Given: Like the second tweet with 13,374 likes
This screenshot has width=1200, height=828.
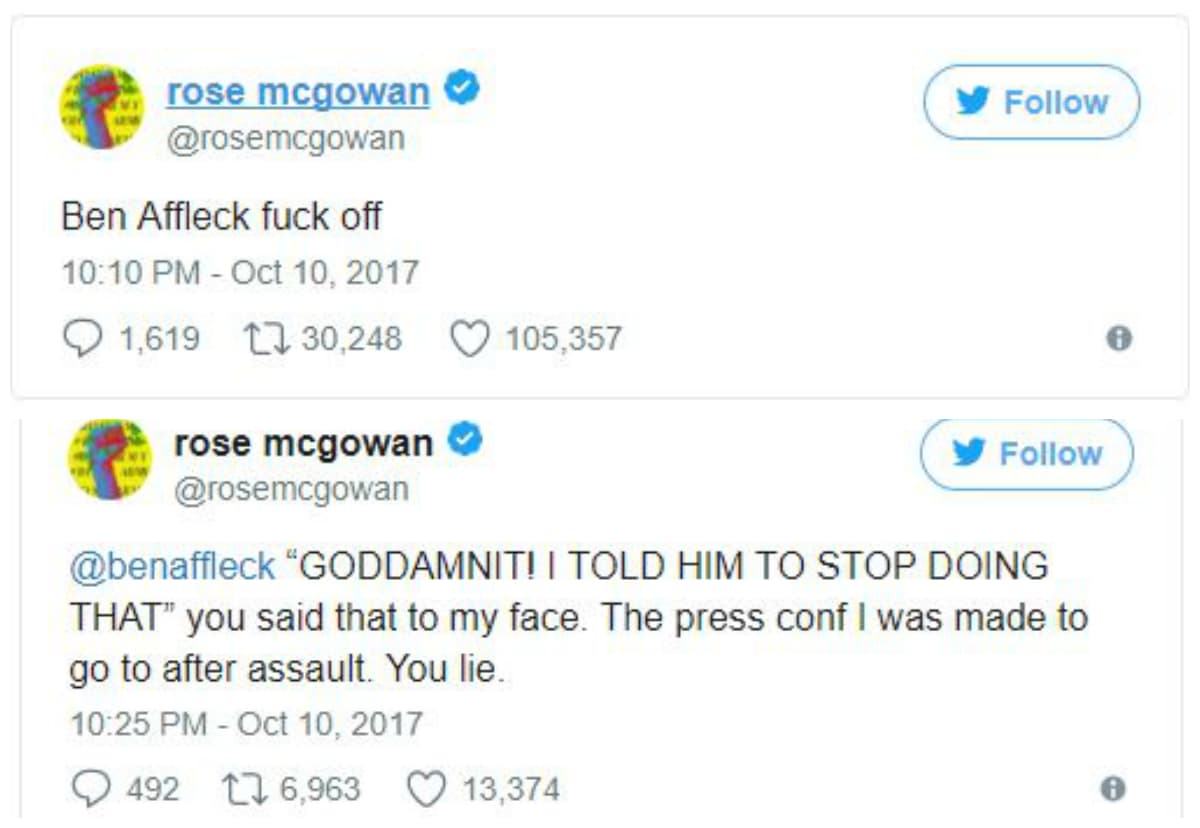Looking at the screenshot, I should pyautogui.click(x=425, y=789).
